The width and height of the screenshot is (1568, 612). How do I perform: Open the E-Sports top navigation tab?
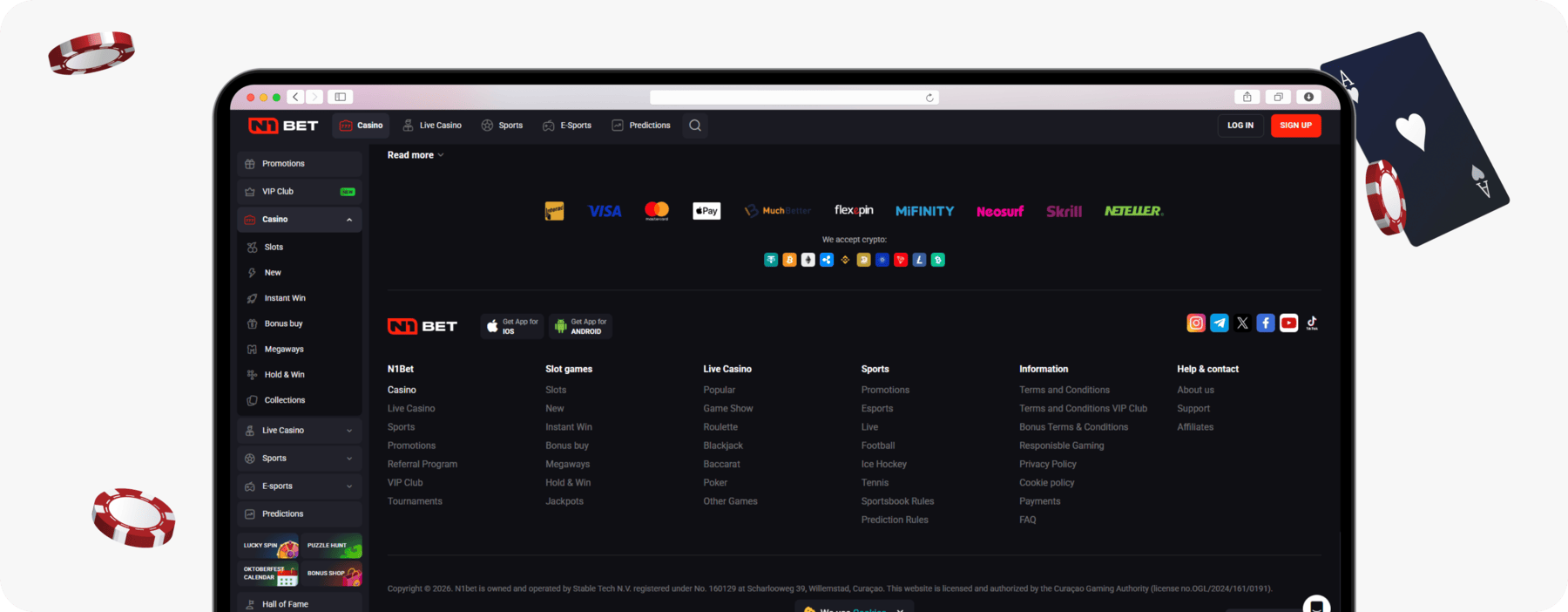(x=567, y=126)
